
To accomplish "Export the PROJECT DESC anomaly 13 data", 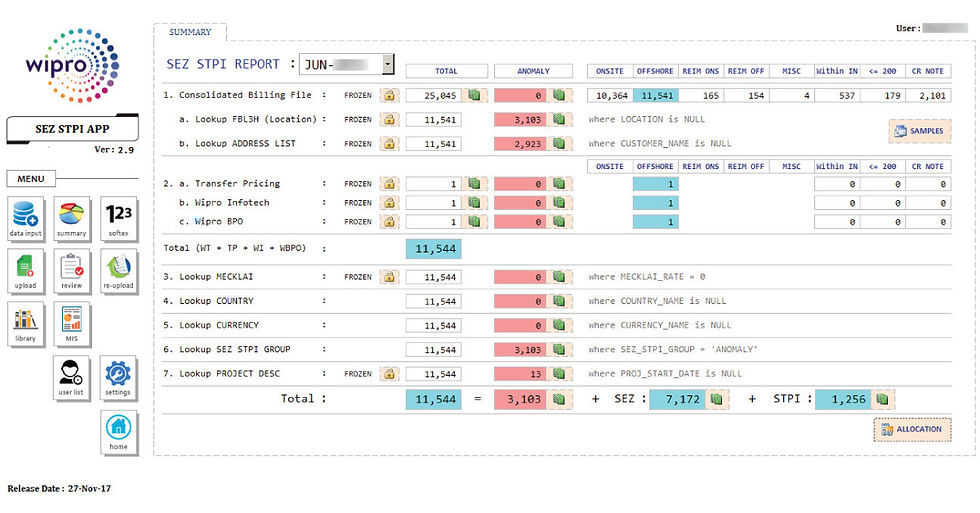I will click(x=559, y=374).
